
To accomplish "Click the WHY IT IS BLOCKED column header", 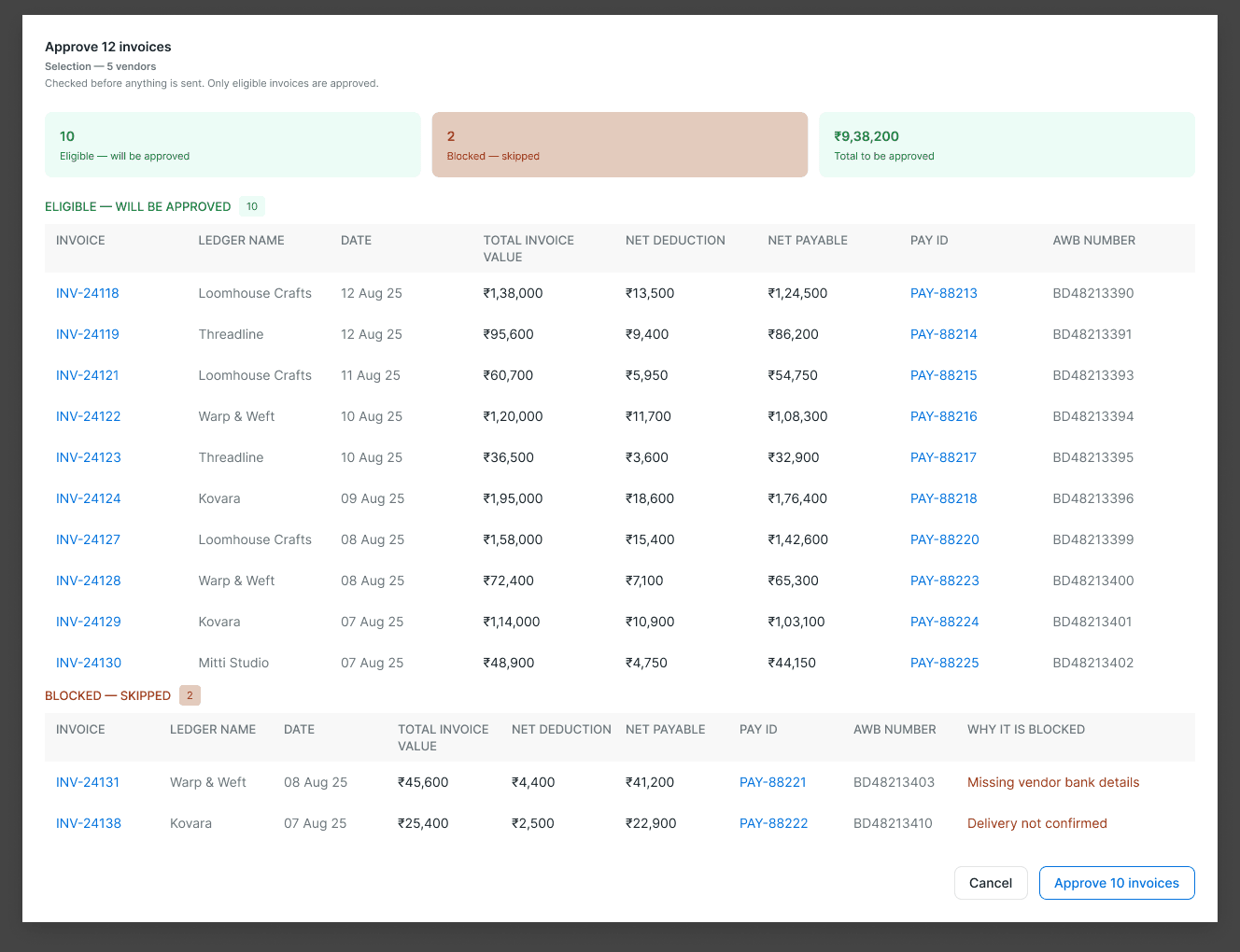I will point(1026,729).
